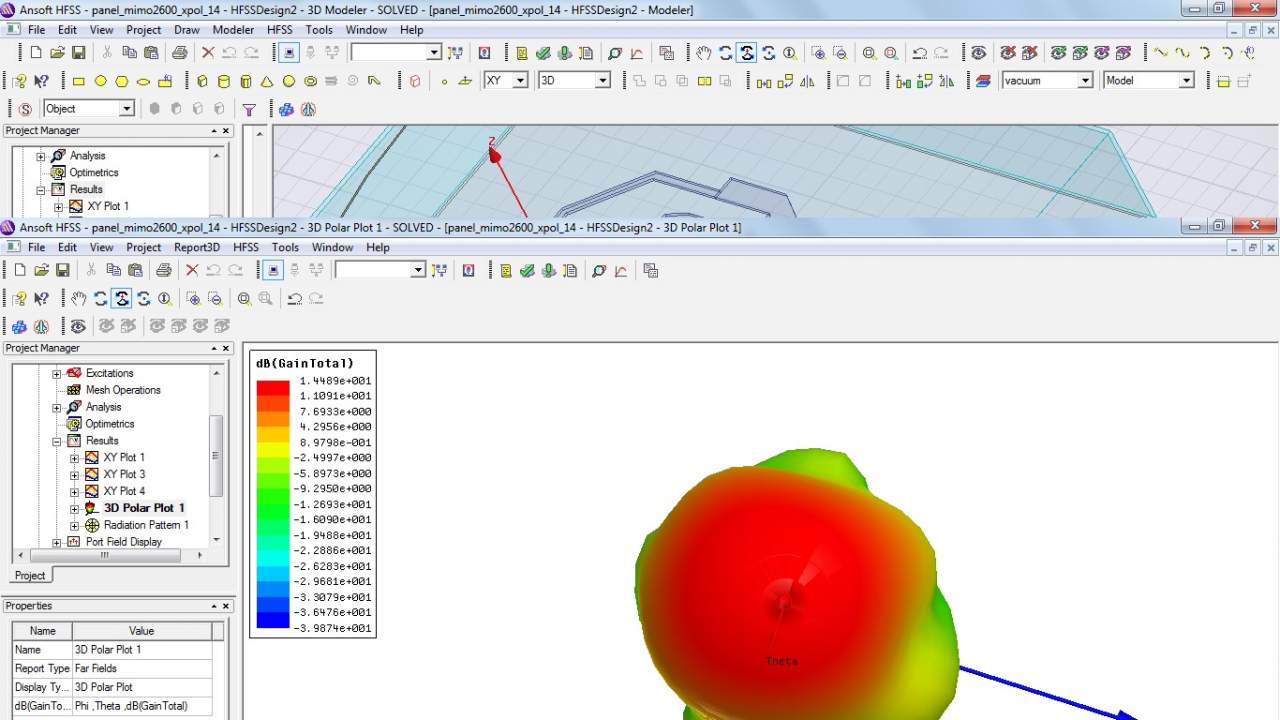Toggle the highlighted rotate mode in Modeler toolbar
This screenshot has width=1280, height=720.
pyautogui.click(x=747, y=53)
